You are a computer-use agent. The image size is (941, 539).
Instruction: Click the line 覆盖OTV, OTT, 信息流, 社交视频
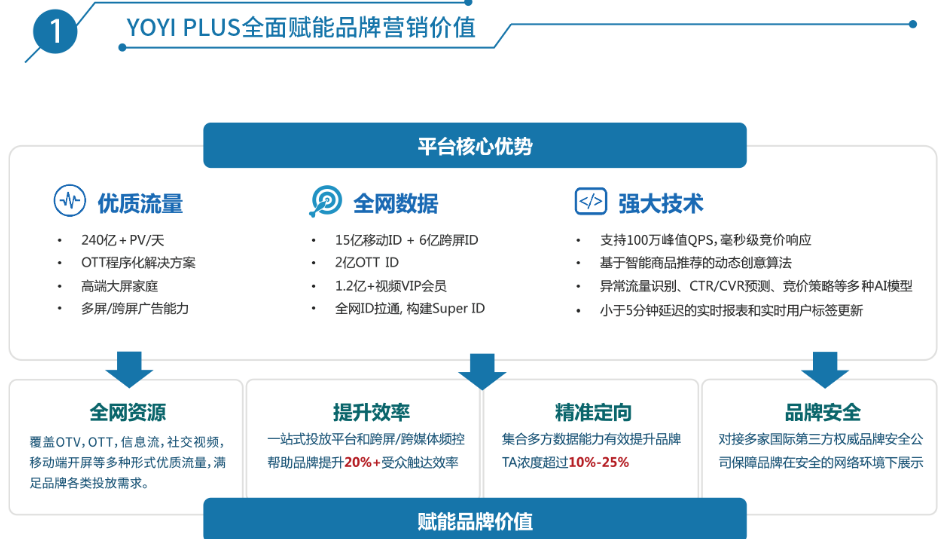click(127, 442)
